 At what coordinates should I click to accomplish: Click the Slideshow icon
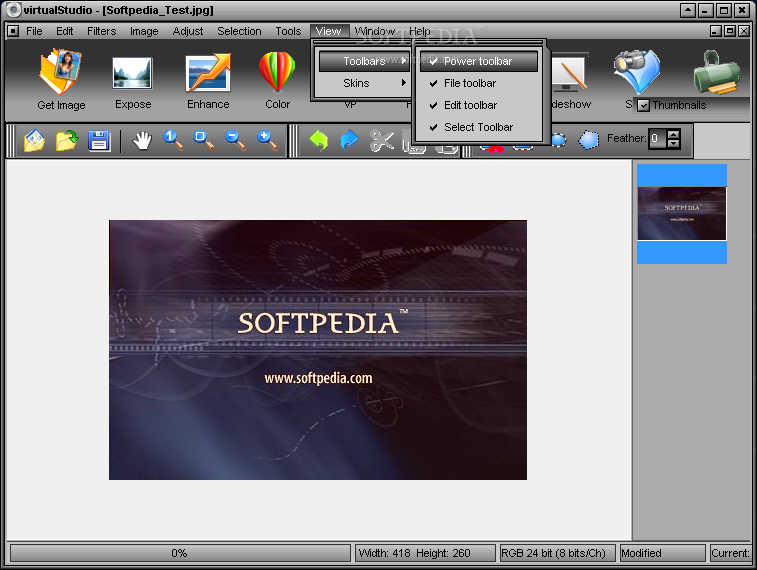571,73
